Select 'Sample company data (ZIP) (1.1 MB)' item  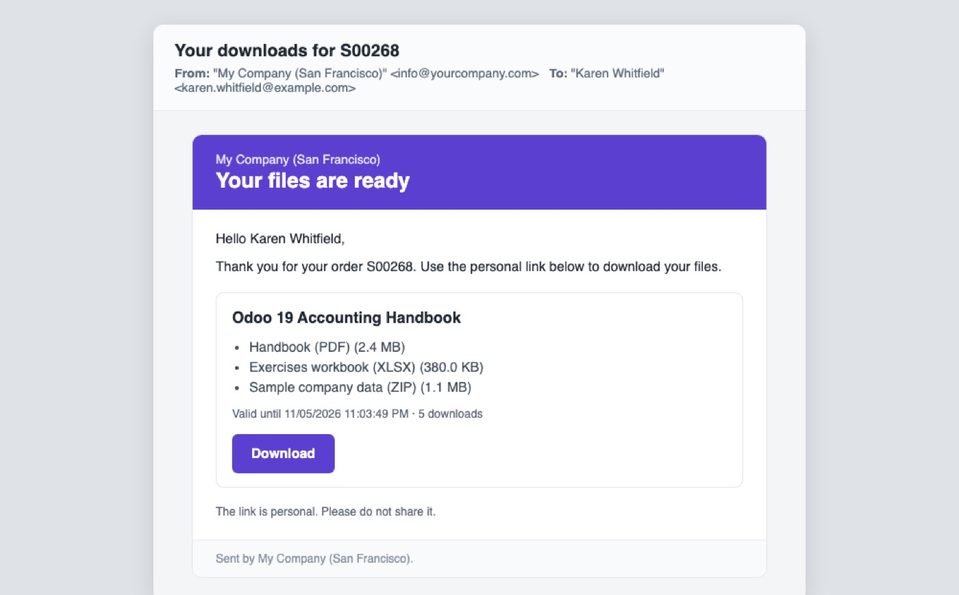click(x=360, y=388)
